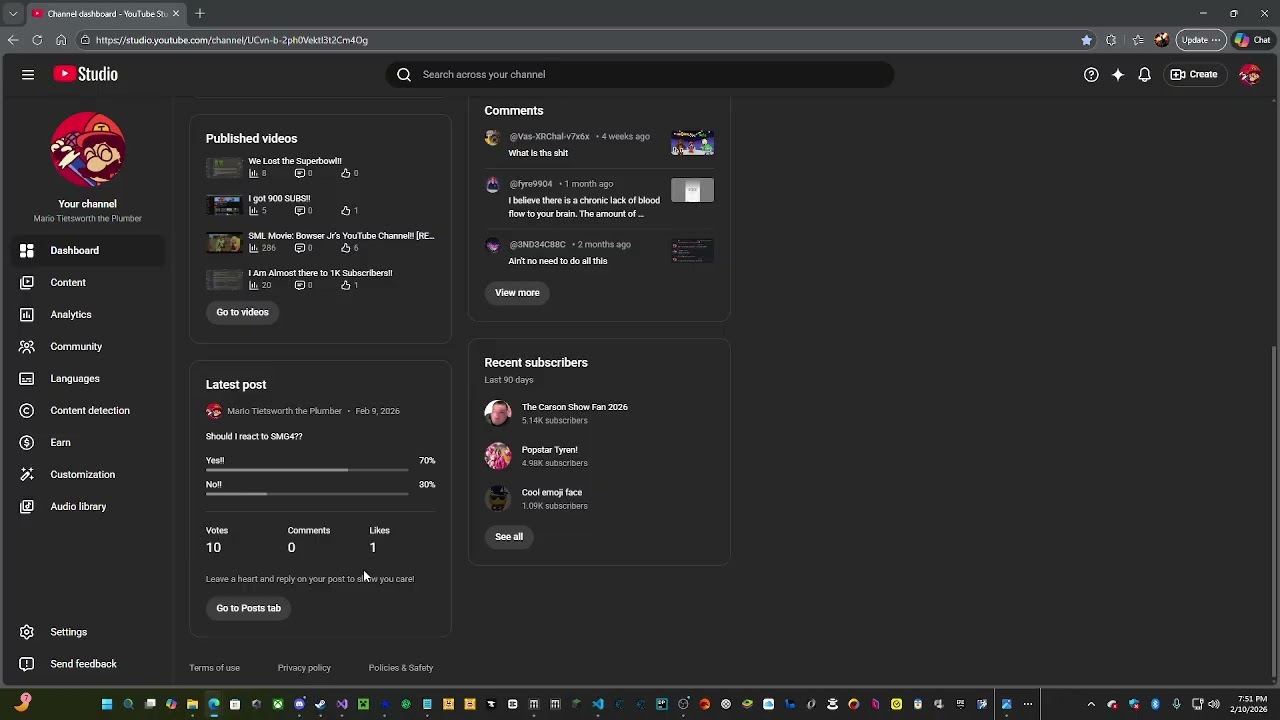Viewport: 1280px width, 720px height.
Task: Open the video 'I got 900 SUBS!!'
Action: [279, 198]
